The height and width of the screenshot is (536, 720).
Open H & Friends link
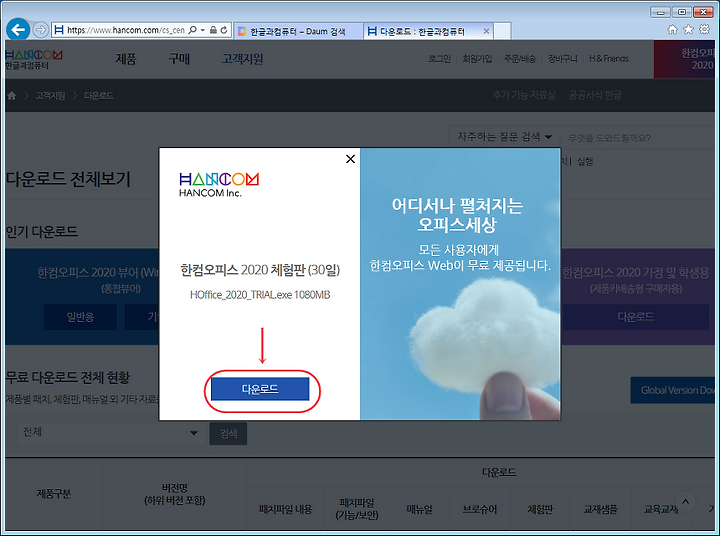click(x=608, y=59)
